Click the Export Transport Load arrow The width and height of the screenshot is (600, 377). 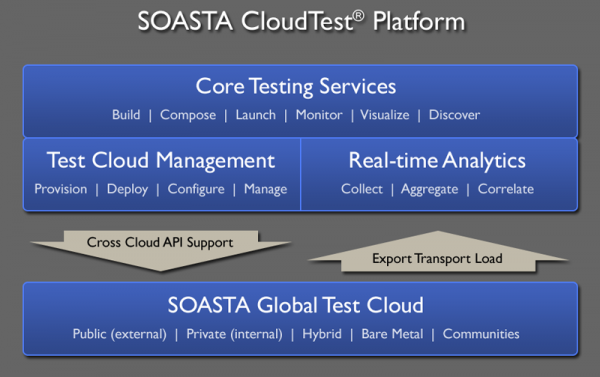(438, 253)
